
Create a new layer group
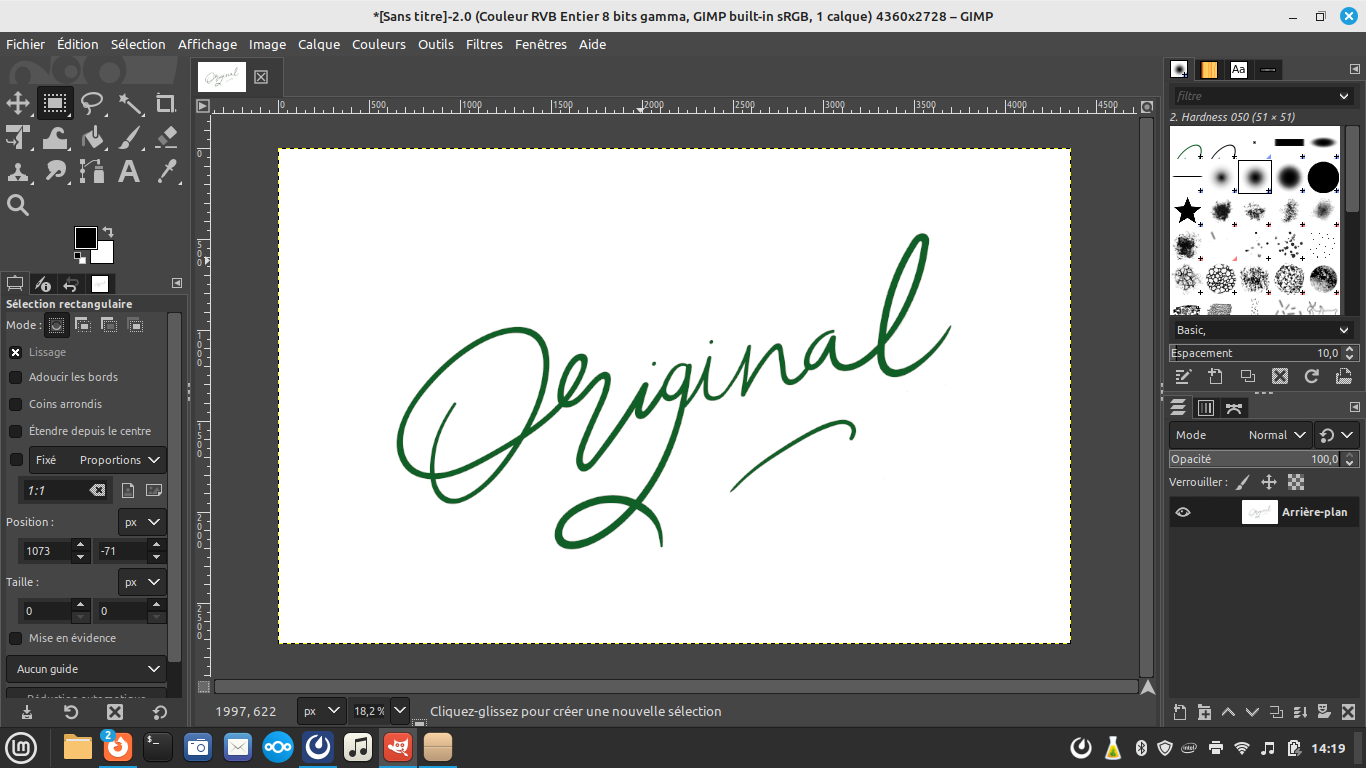pos(1204,712)
